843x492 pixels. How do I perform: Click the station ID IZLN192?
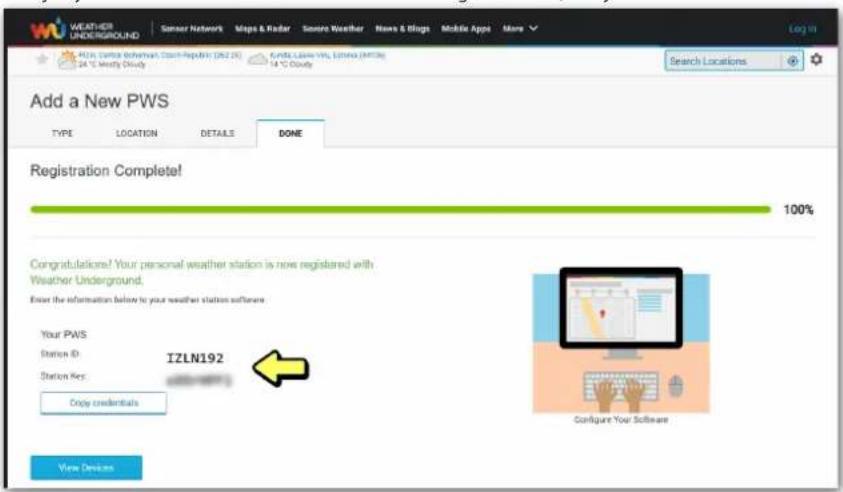(195, 358)
